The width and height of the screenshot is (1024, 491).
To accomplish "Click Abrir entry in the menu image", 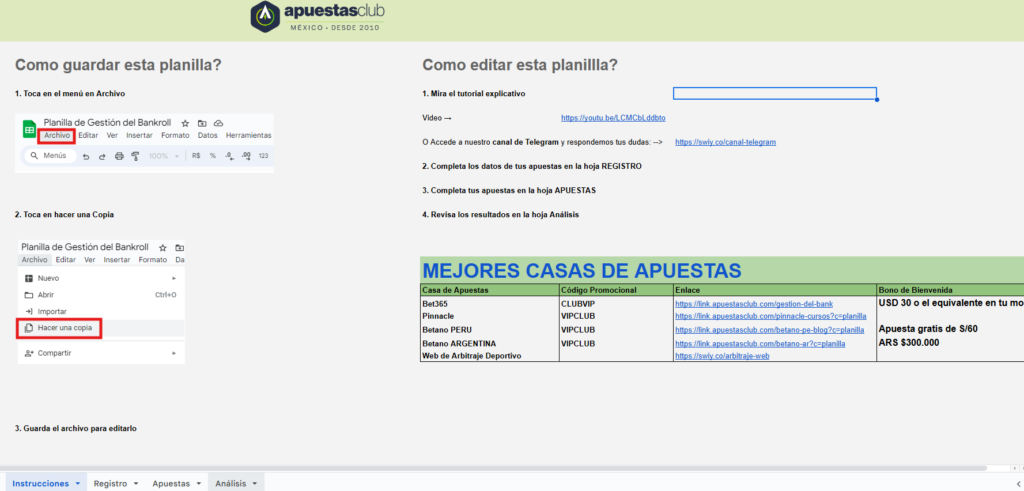I will tap(46, 294).
